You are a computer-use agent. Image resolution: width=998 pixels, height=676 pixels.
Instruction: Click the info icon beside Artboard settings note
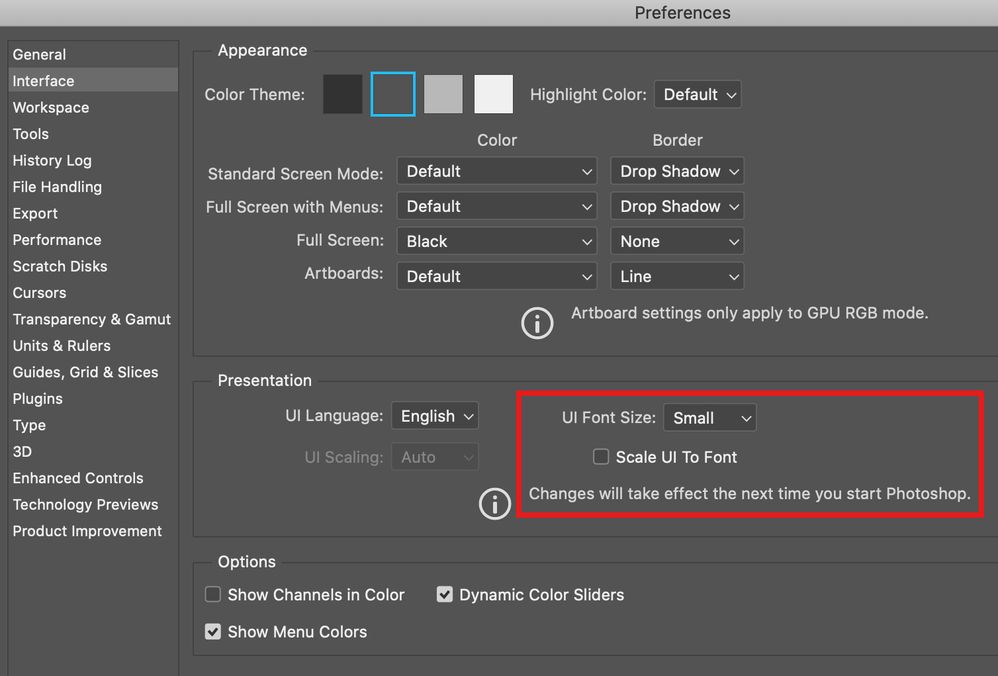click(537, 323)
